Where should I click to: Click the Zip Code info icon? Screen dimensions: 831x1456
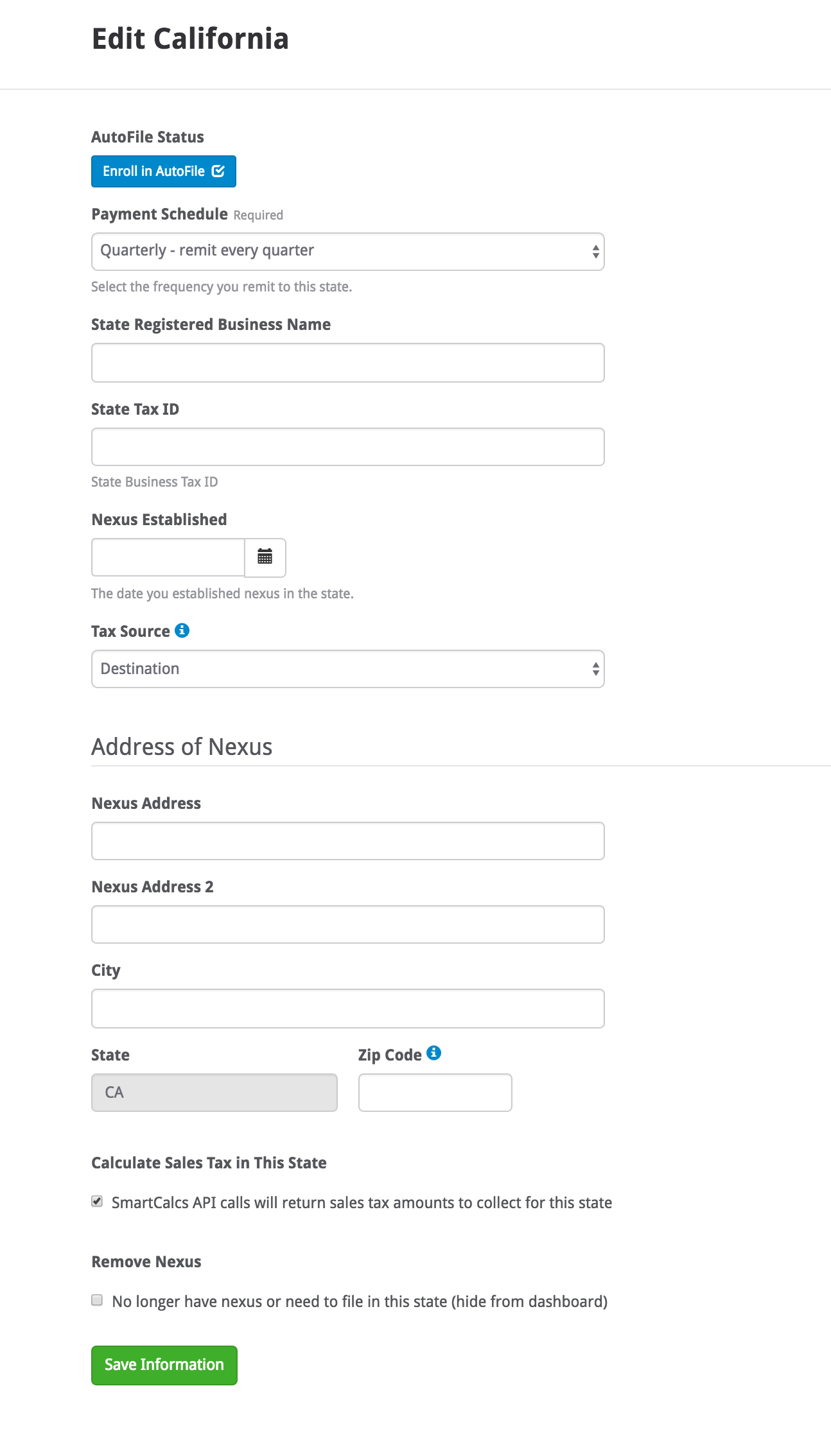434,1053
